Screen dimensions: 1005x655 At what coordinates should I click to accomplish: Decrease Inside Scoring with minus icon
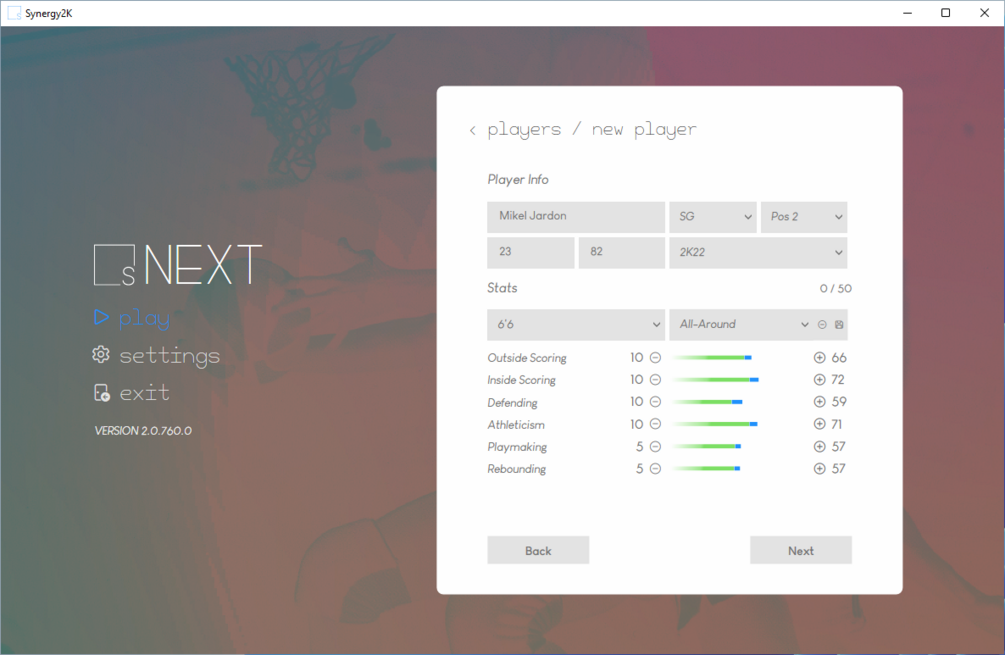point(655,379)
